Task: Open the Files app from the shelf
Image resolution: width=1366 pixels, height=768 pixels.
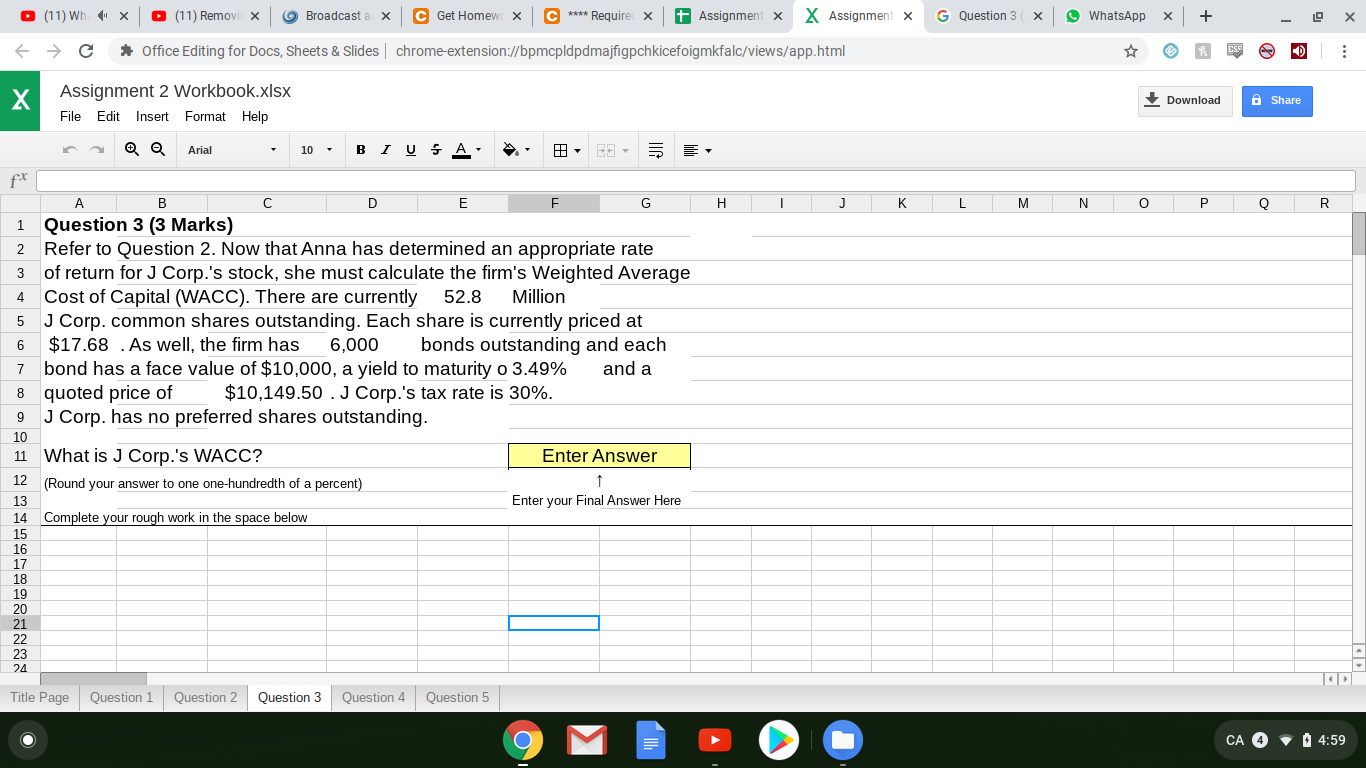Action: point(842,740)
